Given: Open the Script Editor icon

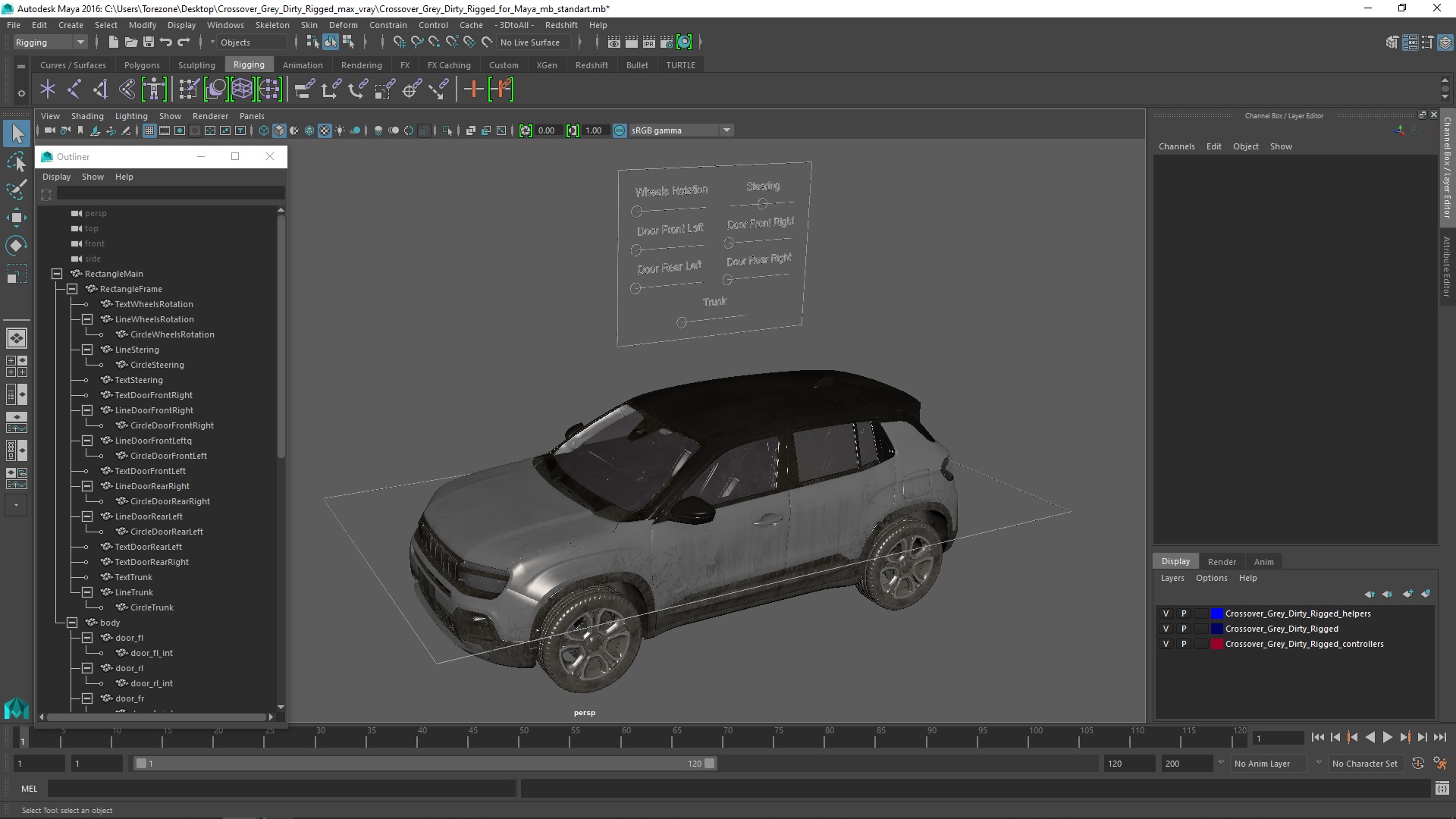Looking at the screenshot, I should pos(1442,789).
